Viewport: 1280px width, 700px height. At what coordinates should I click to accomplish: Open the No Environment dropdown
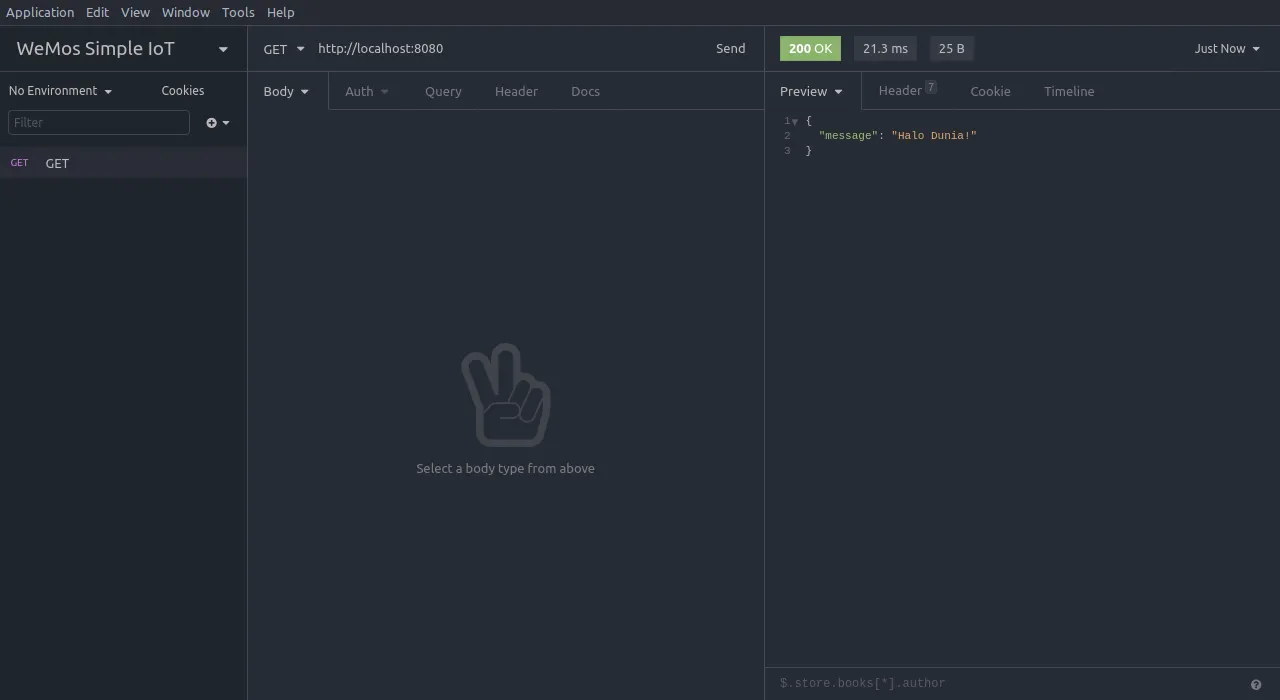[60, 91]
